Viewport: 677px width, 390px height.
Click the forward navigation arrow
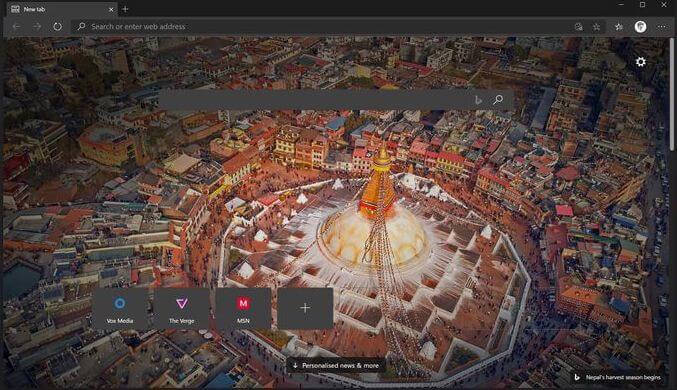37,26
